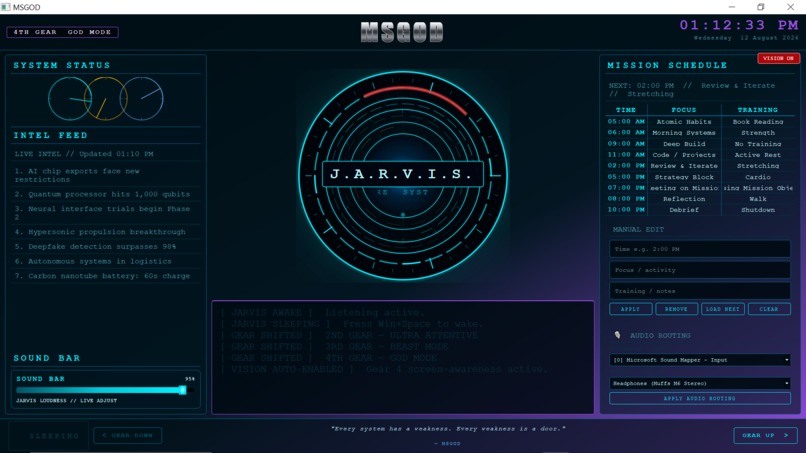
Task: Focus the Focus / activity input field
Action: (x=700, y=270)
